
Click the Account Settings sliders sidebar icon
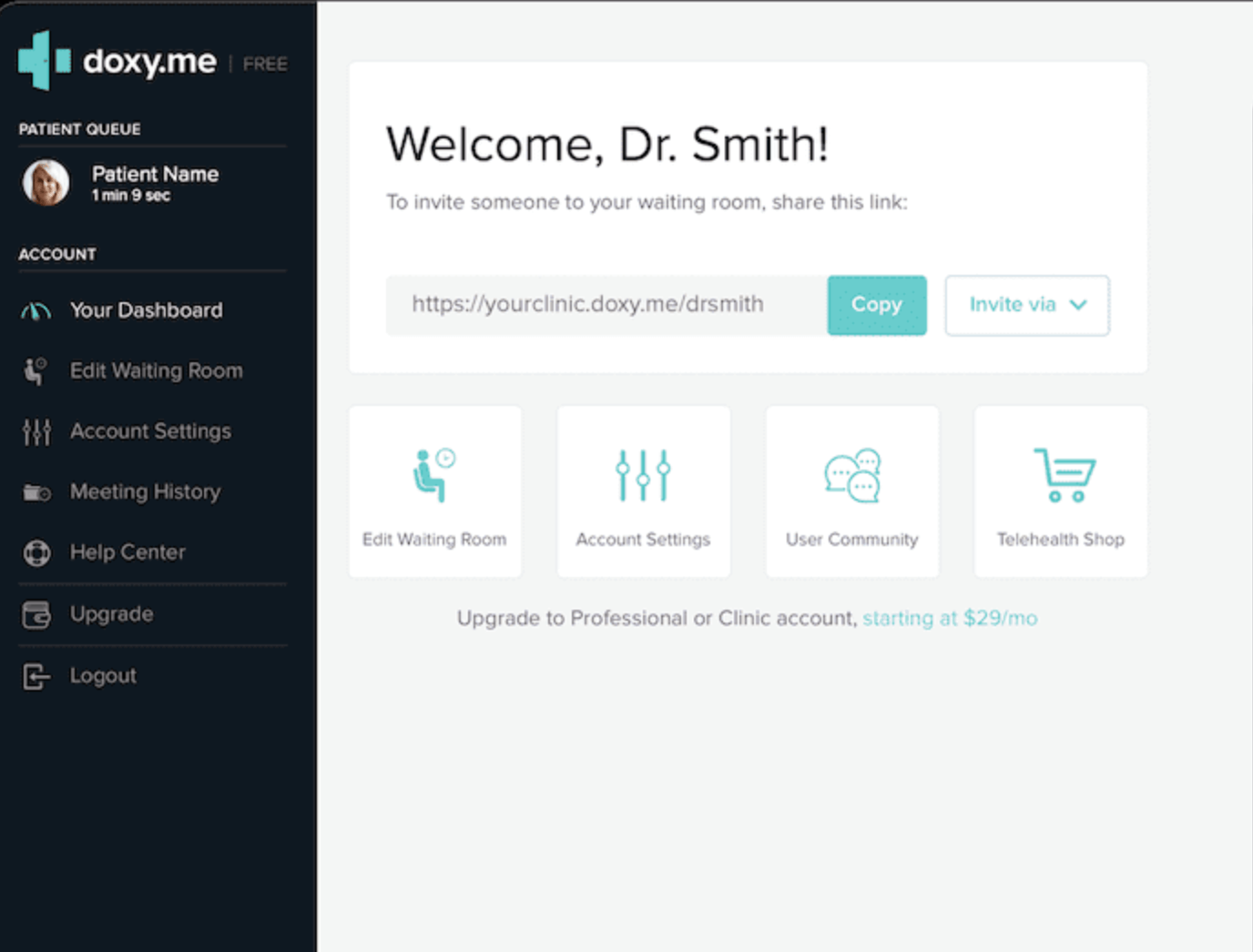tap(36, 431)
